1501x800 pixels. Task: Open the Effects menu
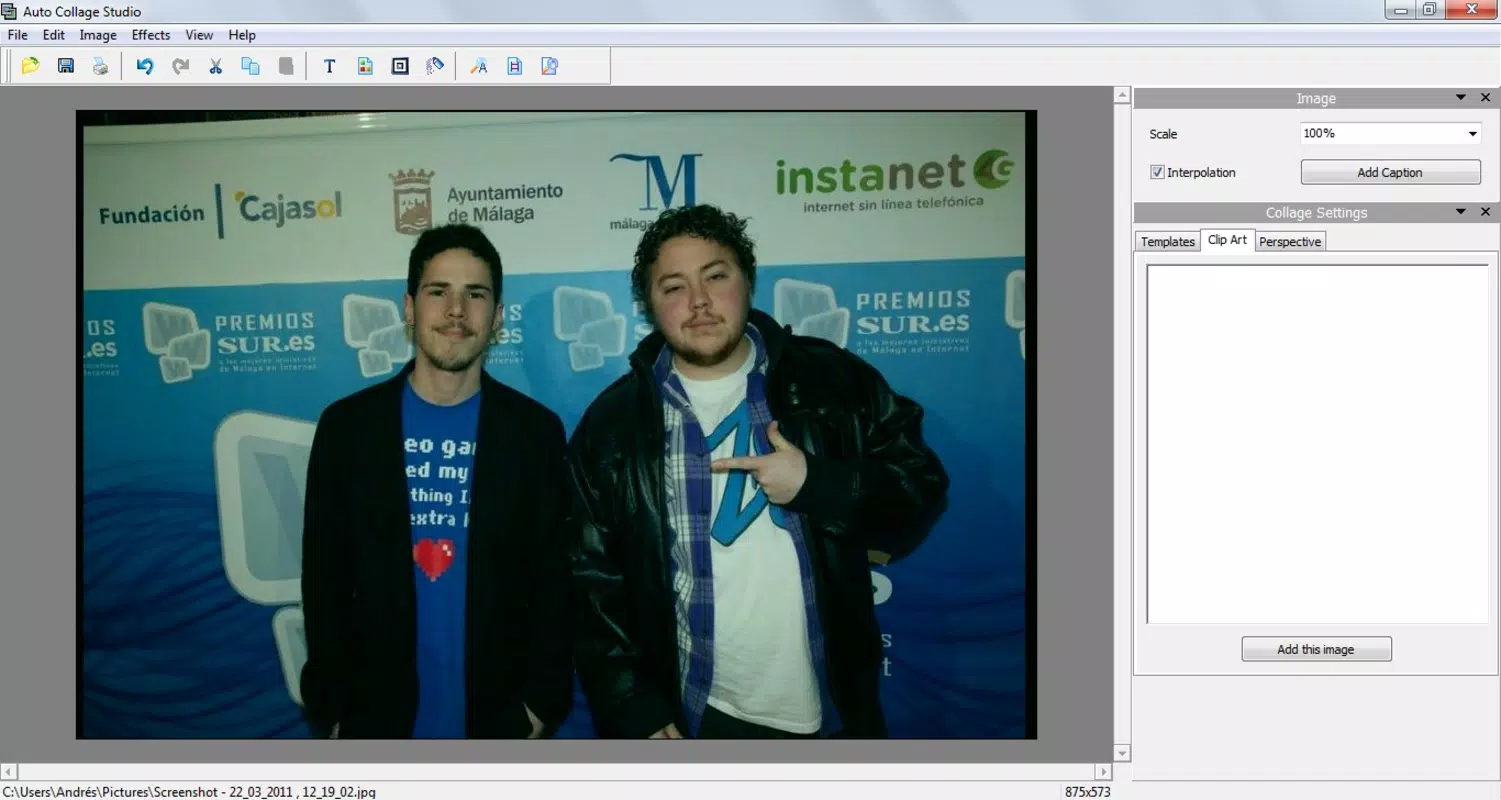click(151, 35)
